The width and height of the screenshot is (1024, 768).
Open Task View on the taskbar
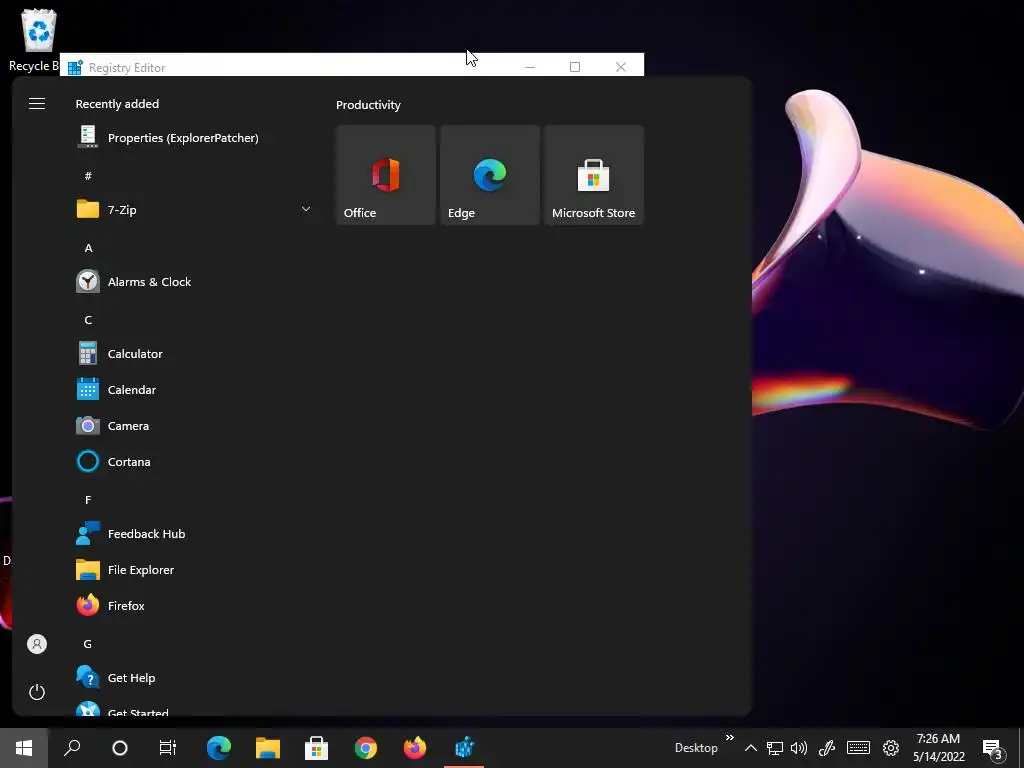point(168,748)
